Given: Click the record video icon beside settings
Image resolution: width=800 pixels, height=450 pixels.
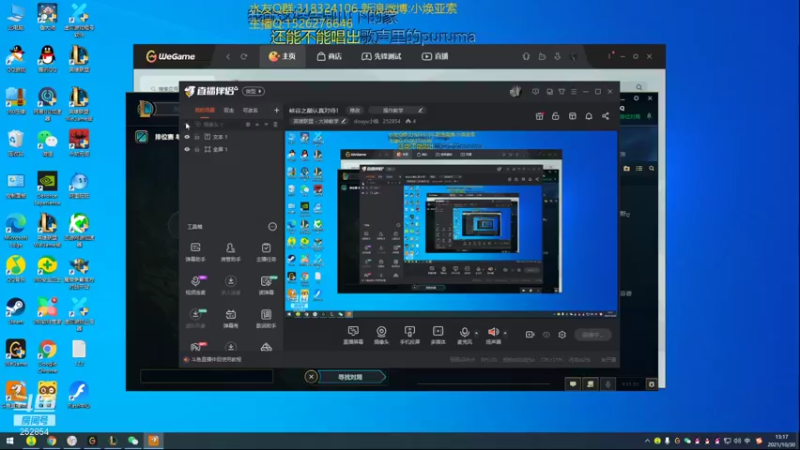Looking at the screenshot, I should point(530,335).
